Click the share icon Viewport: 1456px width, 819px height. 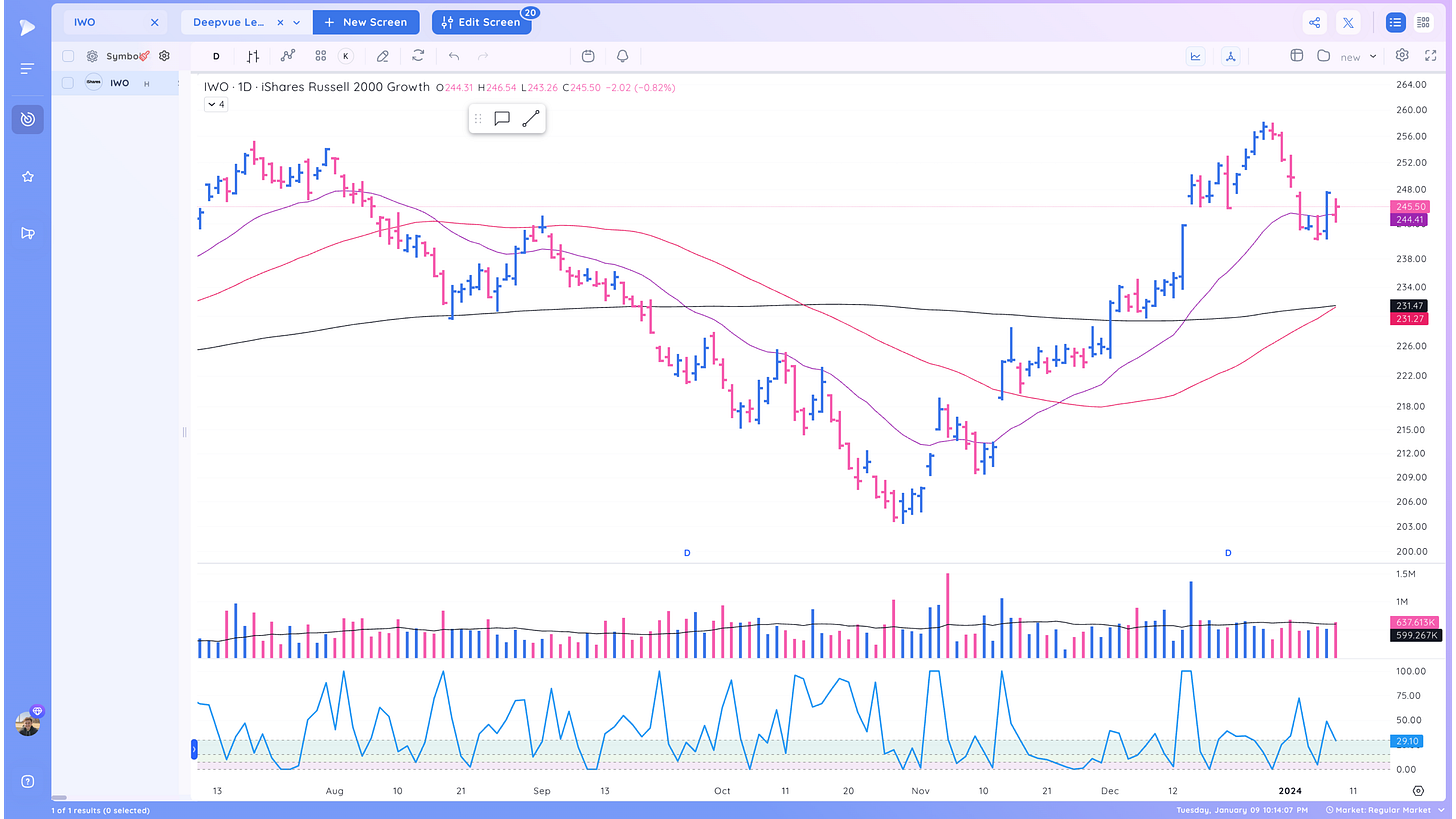click(x=1315, y=22)
